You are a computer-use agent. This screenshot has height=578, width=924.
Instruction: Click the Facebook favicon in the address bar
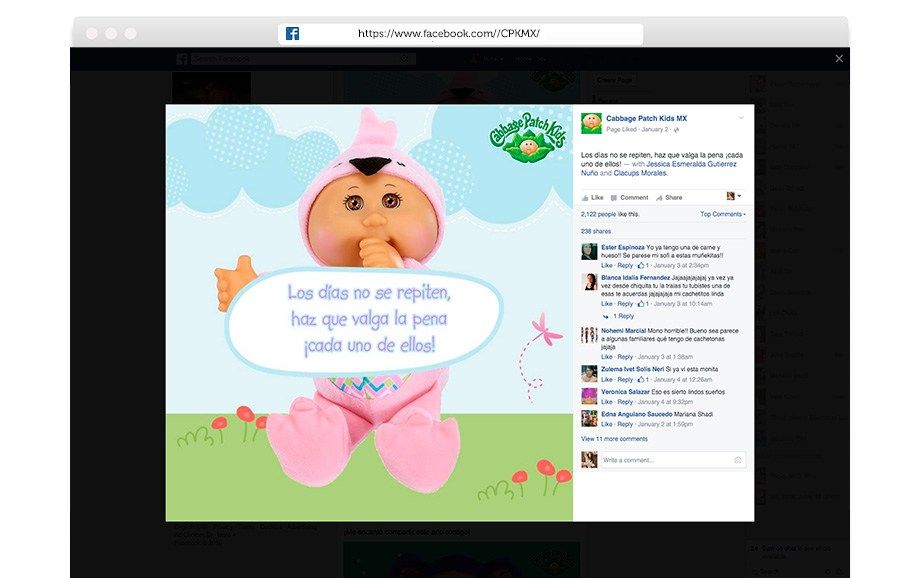pos(292,34)
